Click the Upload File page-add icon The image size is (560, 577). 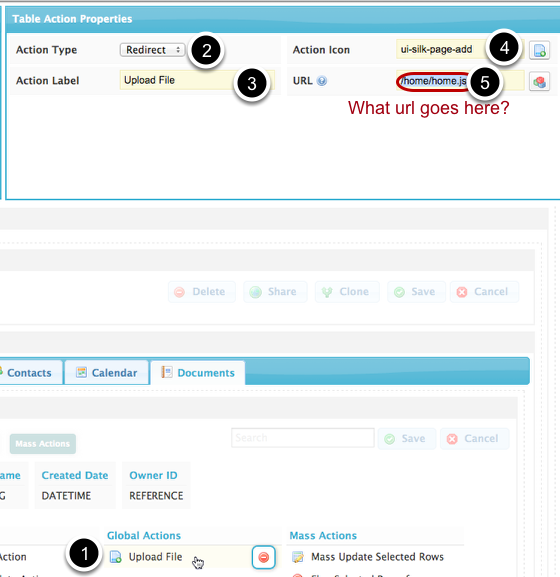116,557
